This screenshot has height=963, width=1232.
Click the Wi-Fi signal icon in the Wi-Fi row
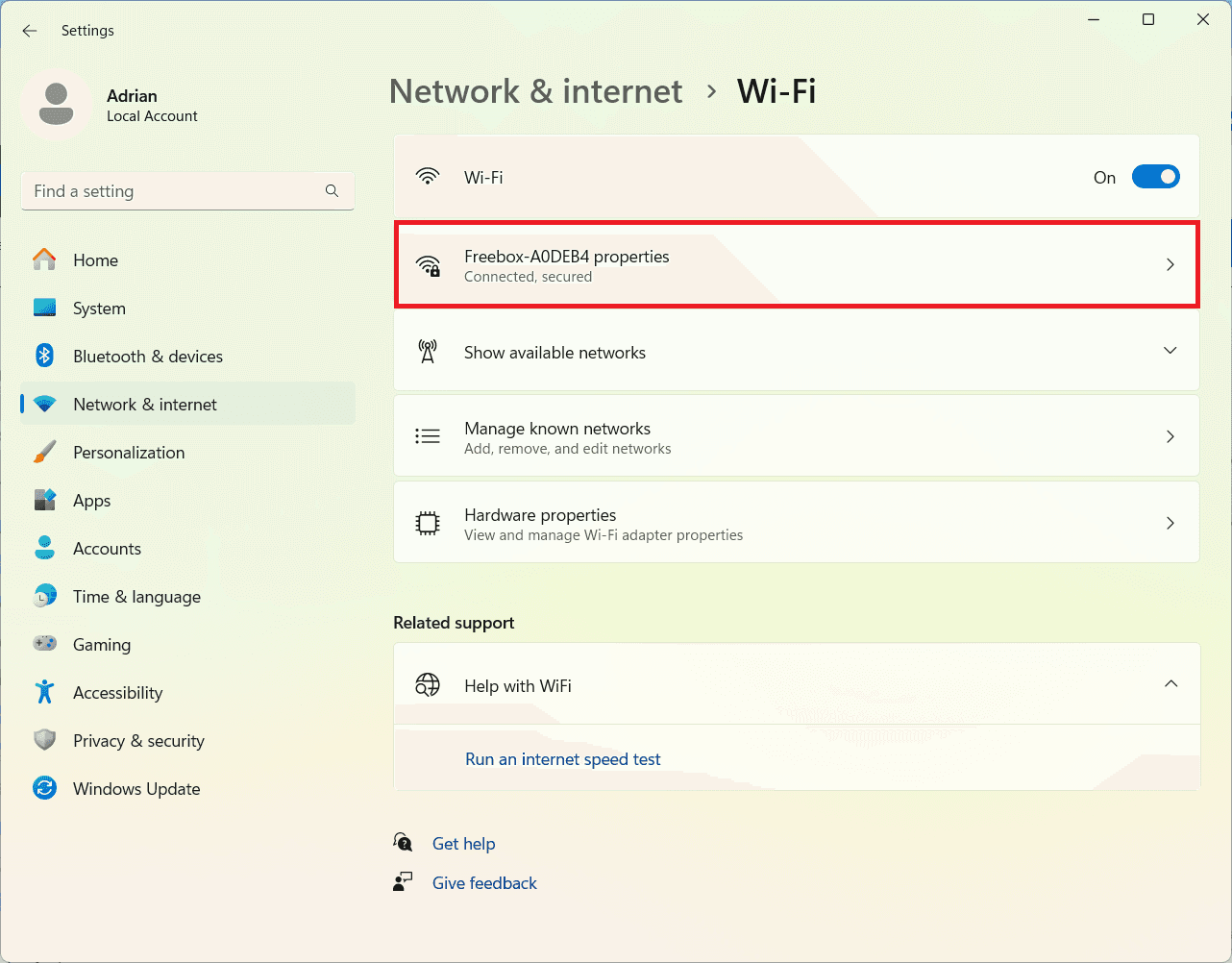428,177
